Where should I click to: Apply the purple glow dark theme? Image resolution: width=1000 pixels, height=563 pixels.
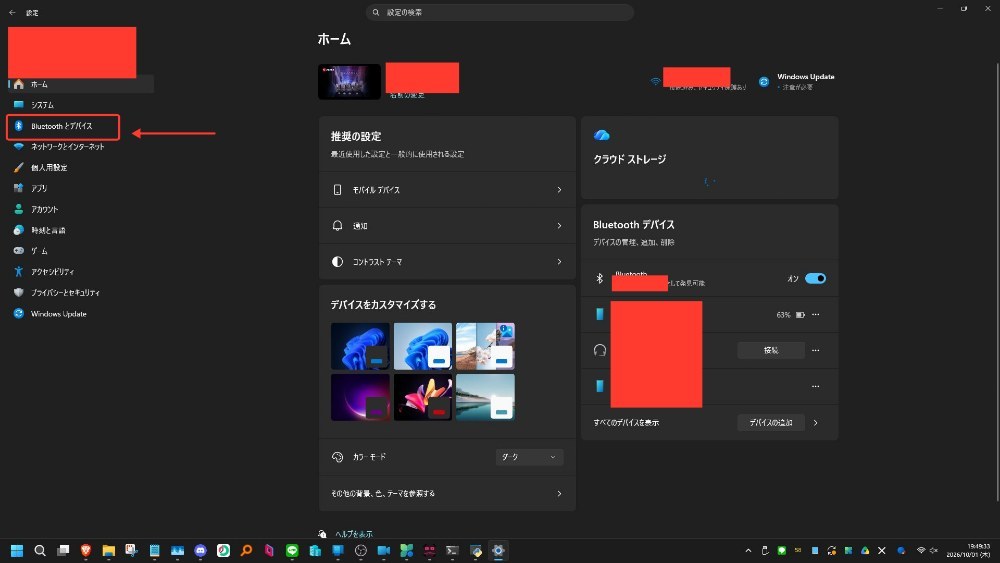(360, 397)
